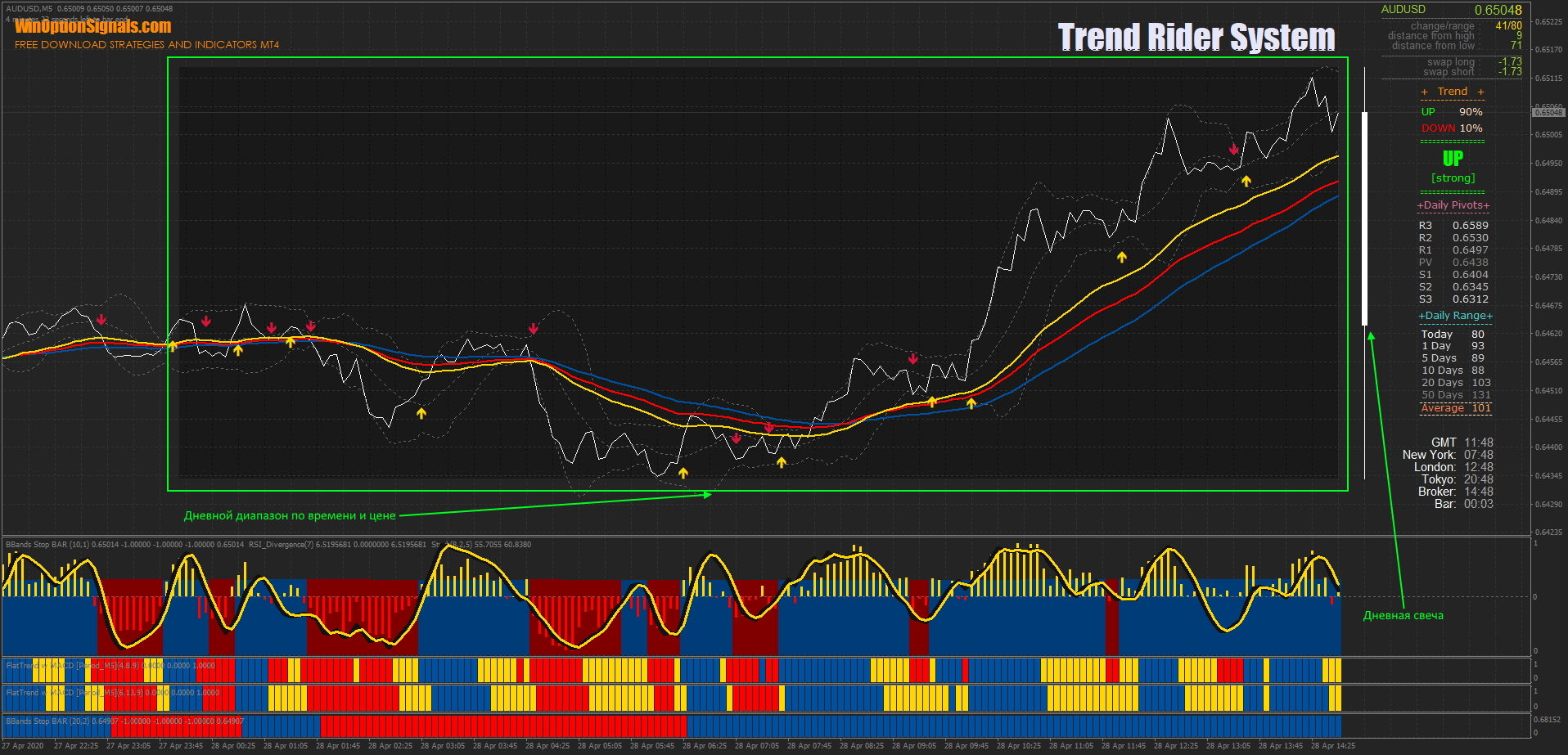Open the WinOptionSignals.com logo link
The height and width of the screenshot is (755, 1568).
point(92,26)
